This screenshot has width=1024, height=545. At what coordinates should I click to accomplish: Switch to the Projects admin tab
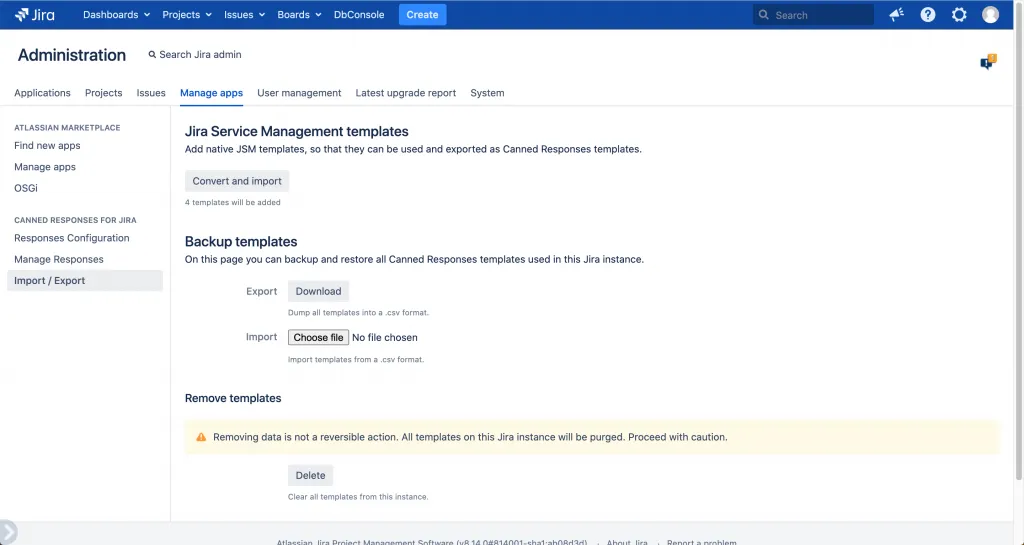coord(103,93)
